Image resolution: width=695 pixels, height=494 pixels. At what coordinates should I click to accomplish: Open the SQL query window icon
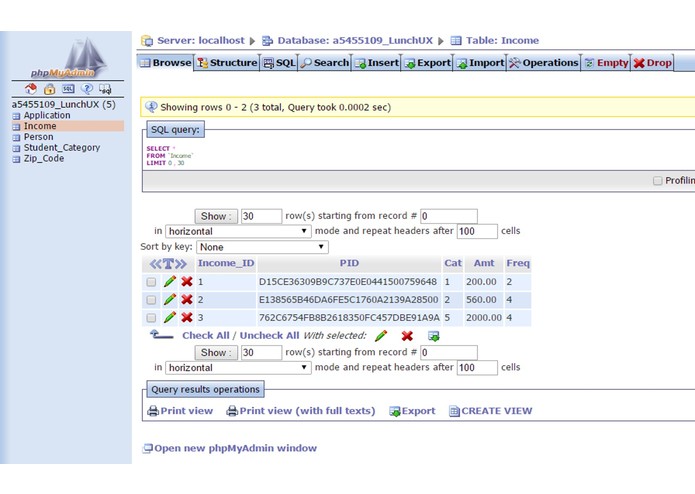click(68, 89)
